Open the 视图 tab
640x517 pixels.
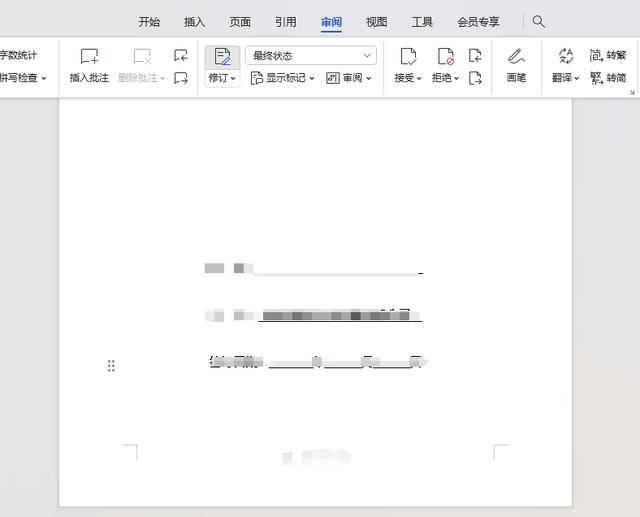pyautogui.click(x=376, y=22)
